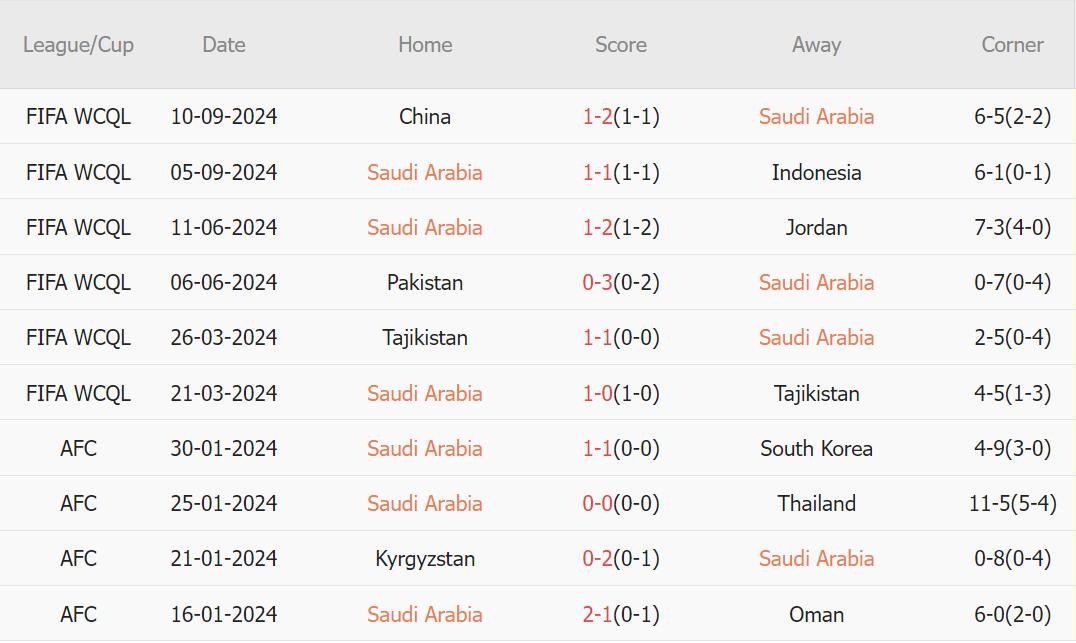Select the Home column header
The image size is (1076, 643).
(x=425, y=45)
